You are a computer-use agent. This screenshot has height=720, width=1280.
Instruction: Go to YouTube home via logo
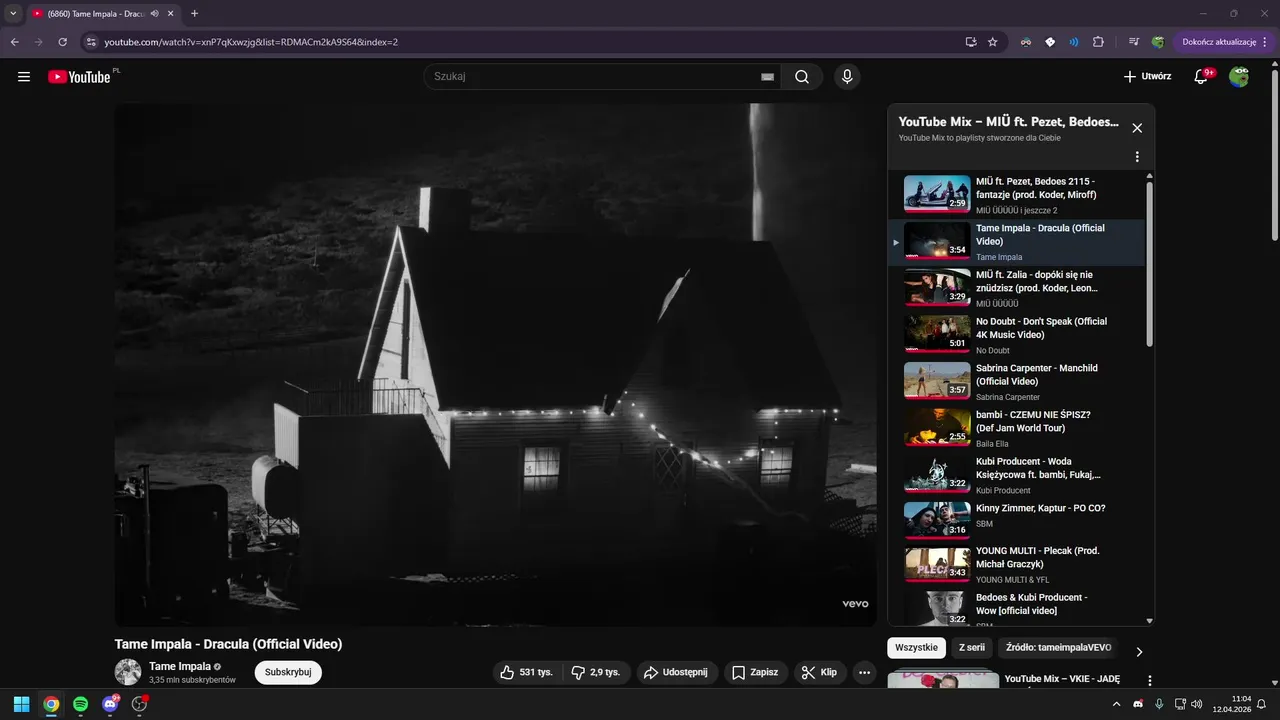(x=79, y=77)
